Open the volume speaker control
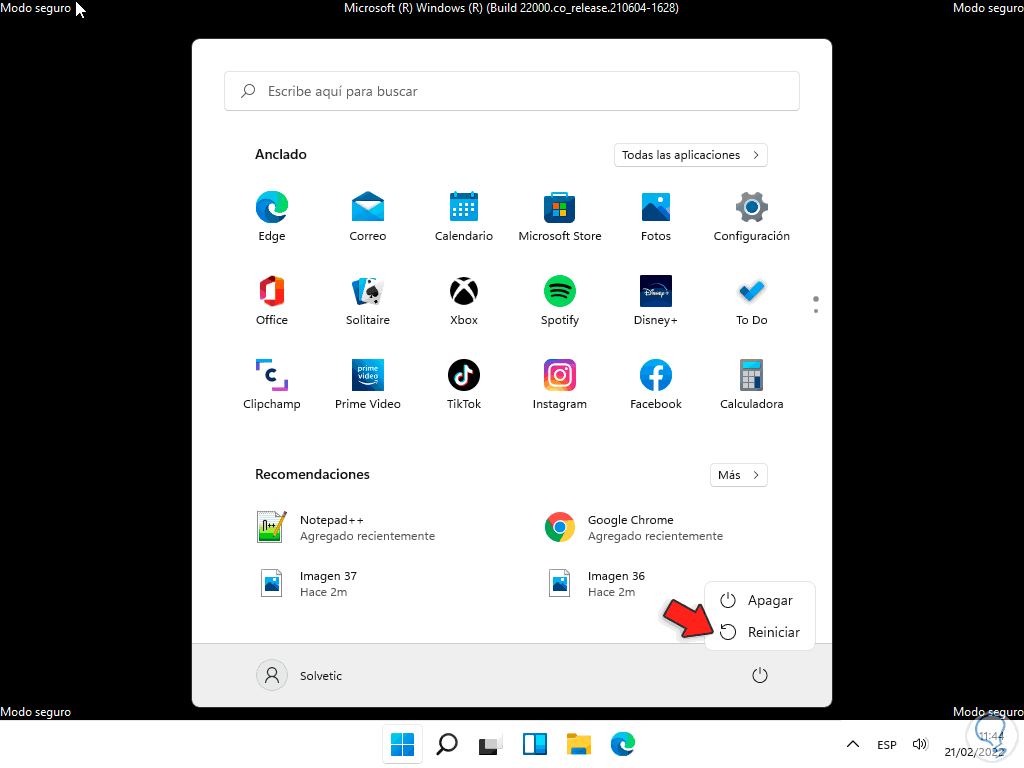Viewport: 1024px width, 768px height. [920, 744]
